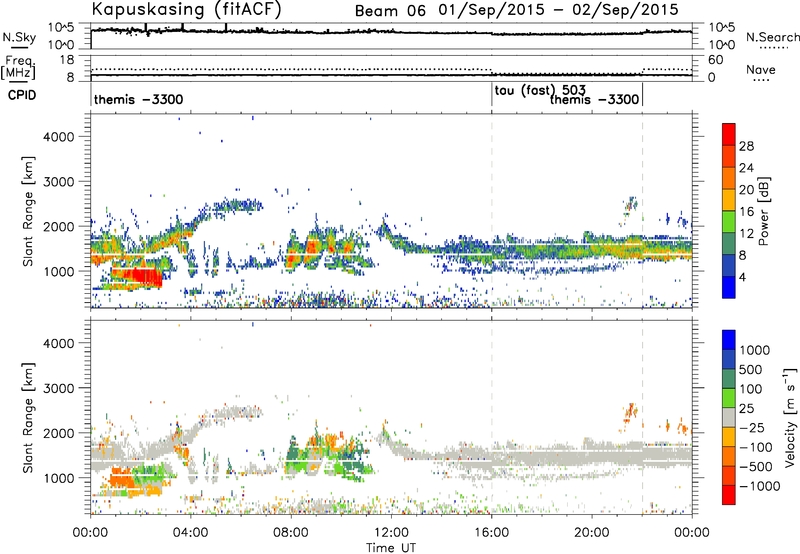Click the dashed 16:00 marker line in power panel
The width and height of the screenshot is (800, 554).
tap(492, 211)
